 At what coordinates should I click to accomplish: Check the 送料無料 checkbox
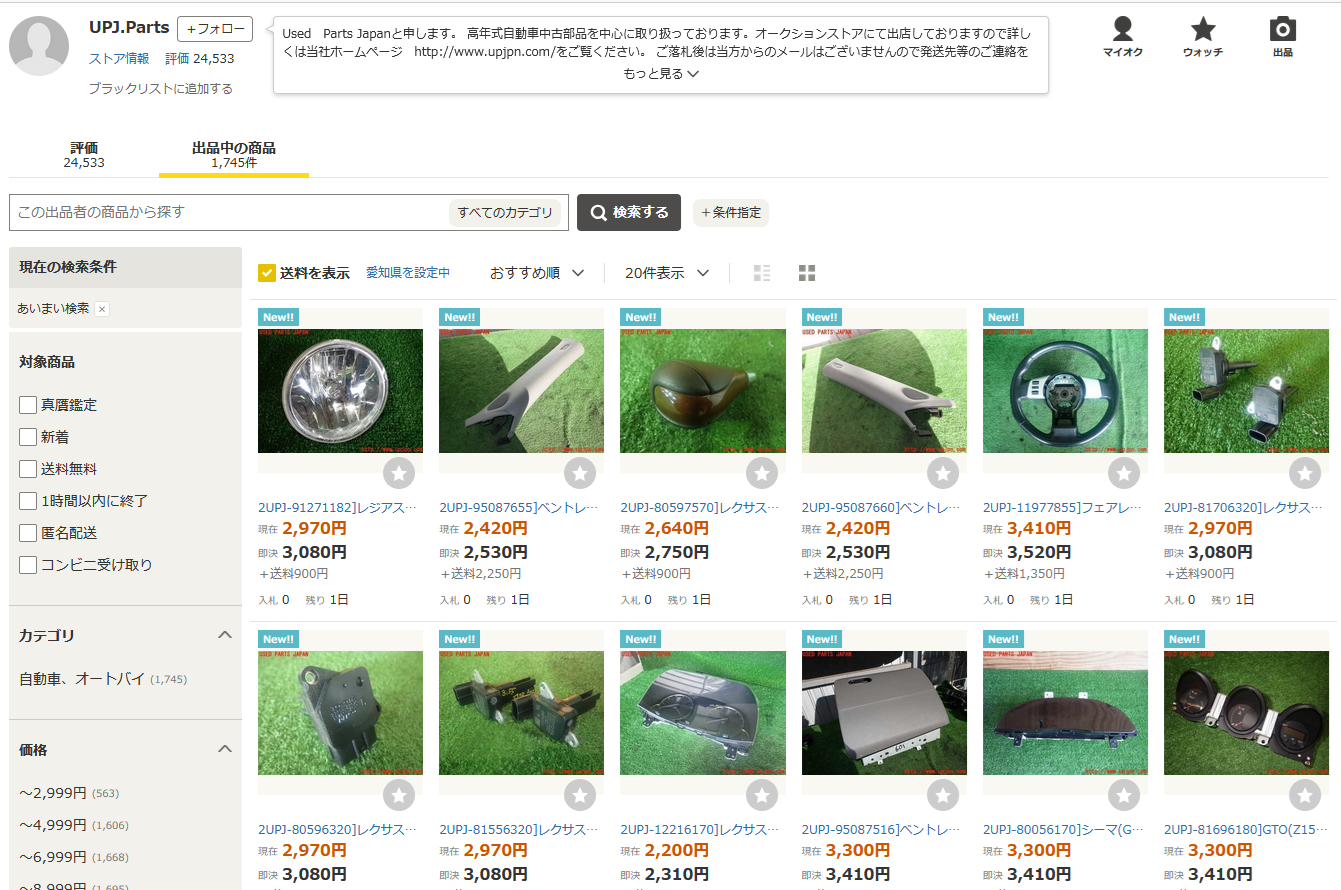28,469
